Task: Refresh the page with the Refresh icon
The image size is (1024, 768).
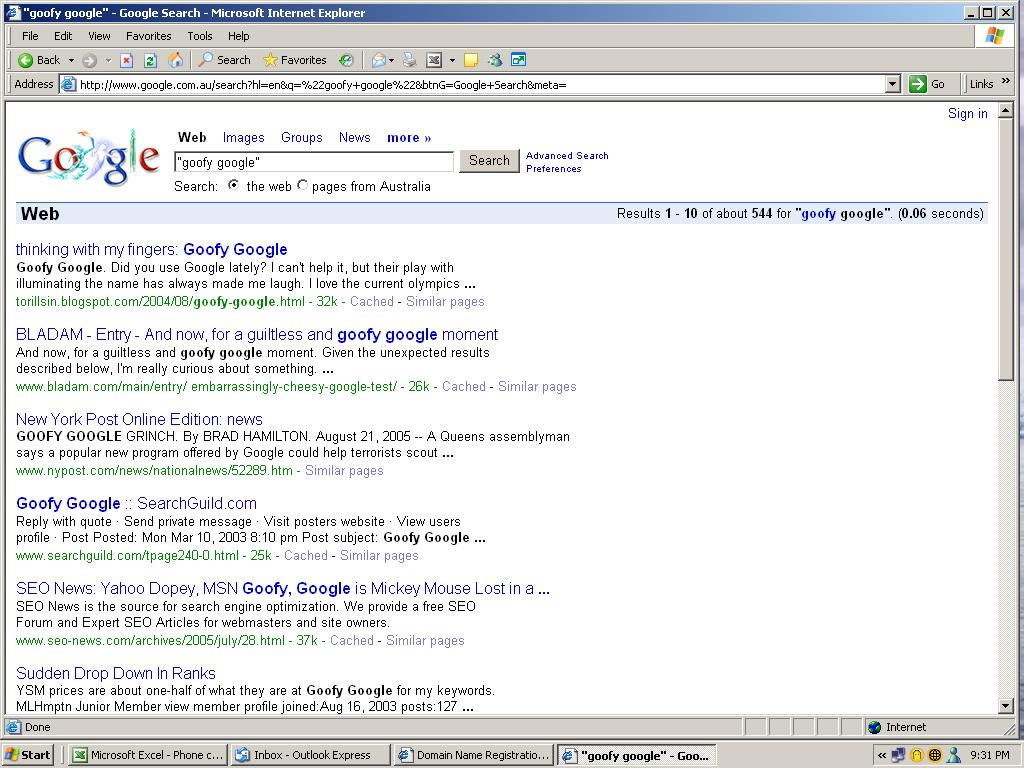Action: (x=150, y=60)
